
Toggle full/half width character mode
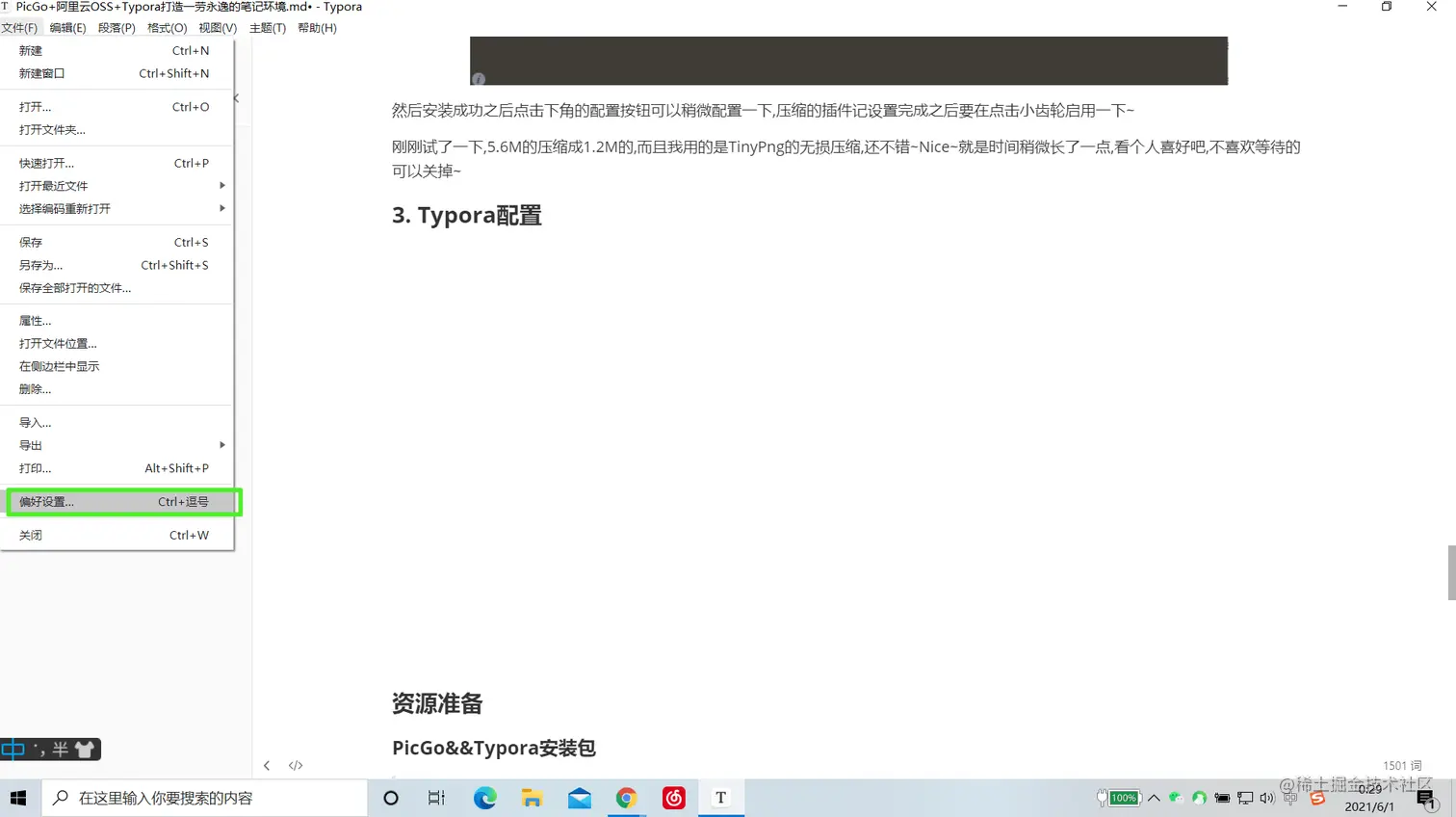pyautogui.click(x=60, y=750)
